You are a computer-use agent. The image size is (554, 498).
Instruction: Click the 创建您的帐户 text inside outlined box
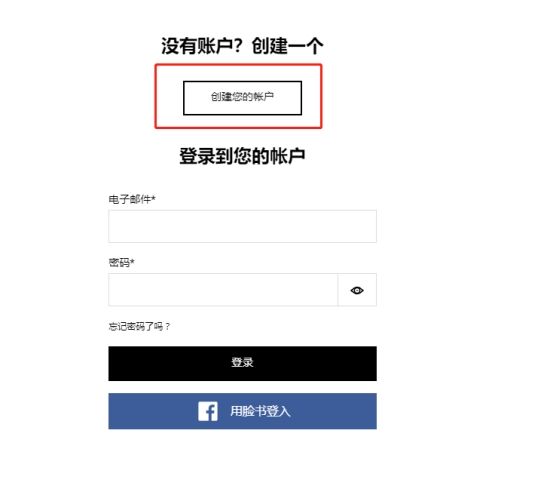pyautogui.click(x=242, y=97)
